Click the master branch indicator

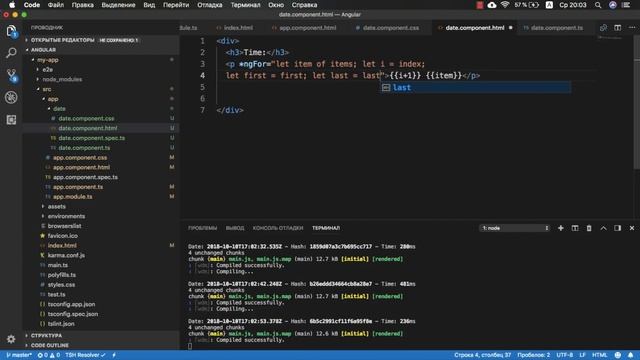point(19,355)
